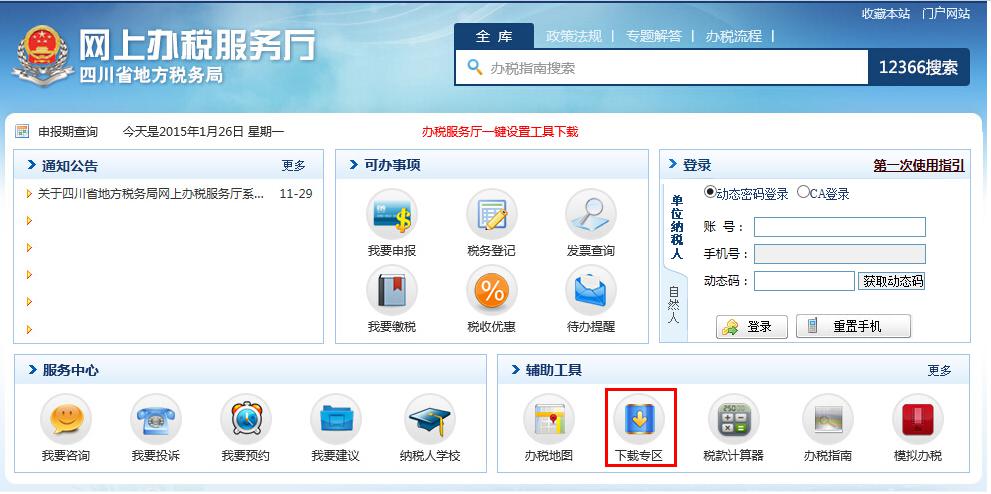
Task: Open the 关于四川省地方税务局网上办税服务厅系 notice
Action: point(151,193)
